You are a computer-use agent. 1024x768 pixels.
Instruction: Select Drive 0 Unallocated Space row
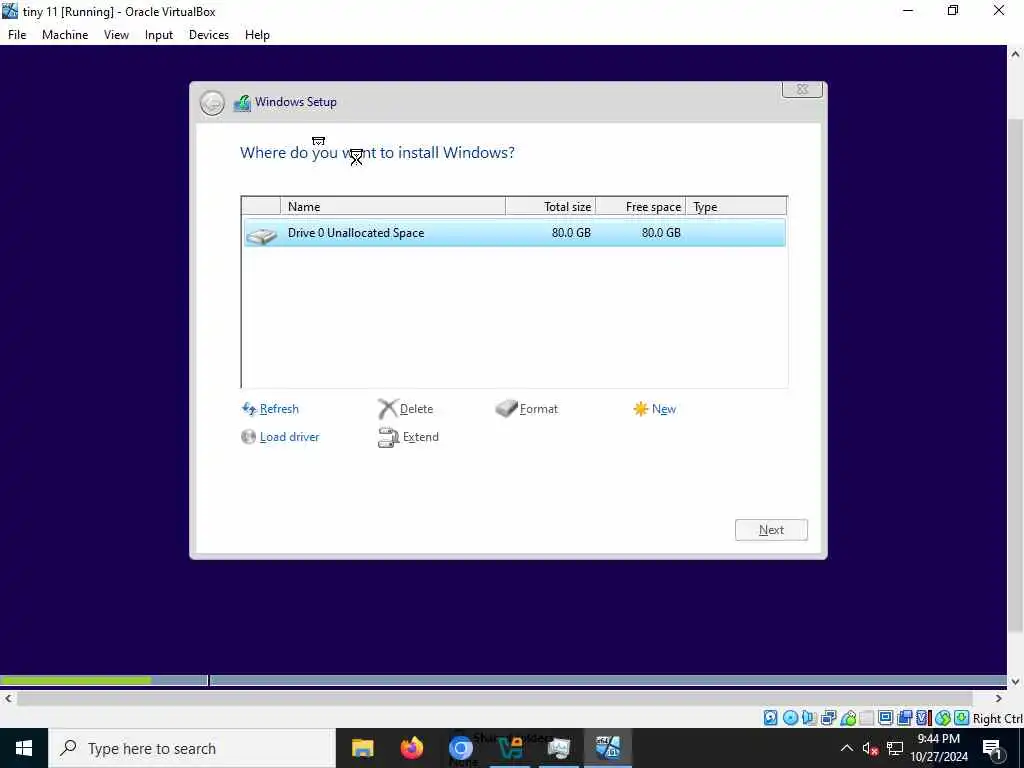click(515, 233)
